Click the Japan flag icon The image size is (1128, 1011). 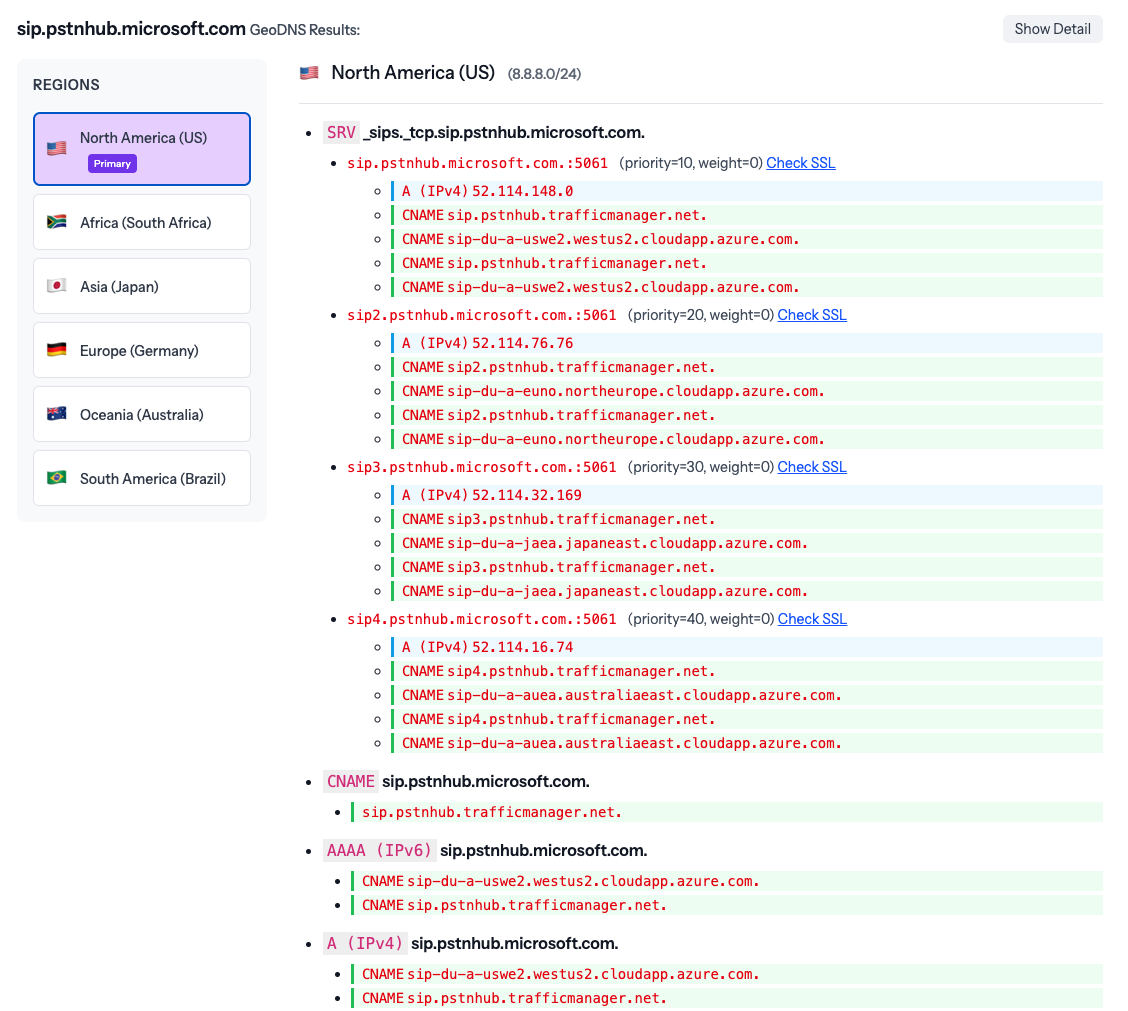tap(57, 287)
